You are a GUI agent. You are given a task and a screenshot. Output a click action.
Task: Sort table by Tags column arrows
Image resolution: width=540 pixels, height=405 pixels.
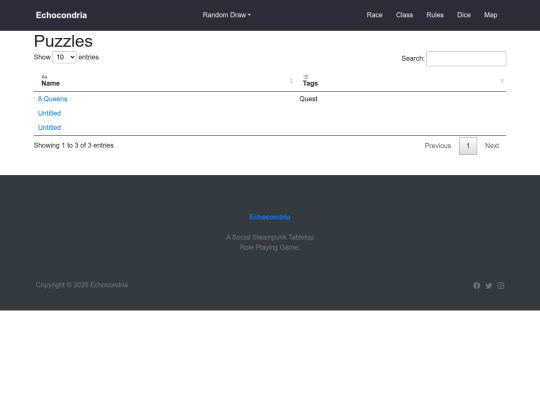click(502, 81)
